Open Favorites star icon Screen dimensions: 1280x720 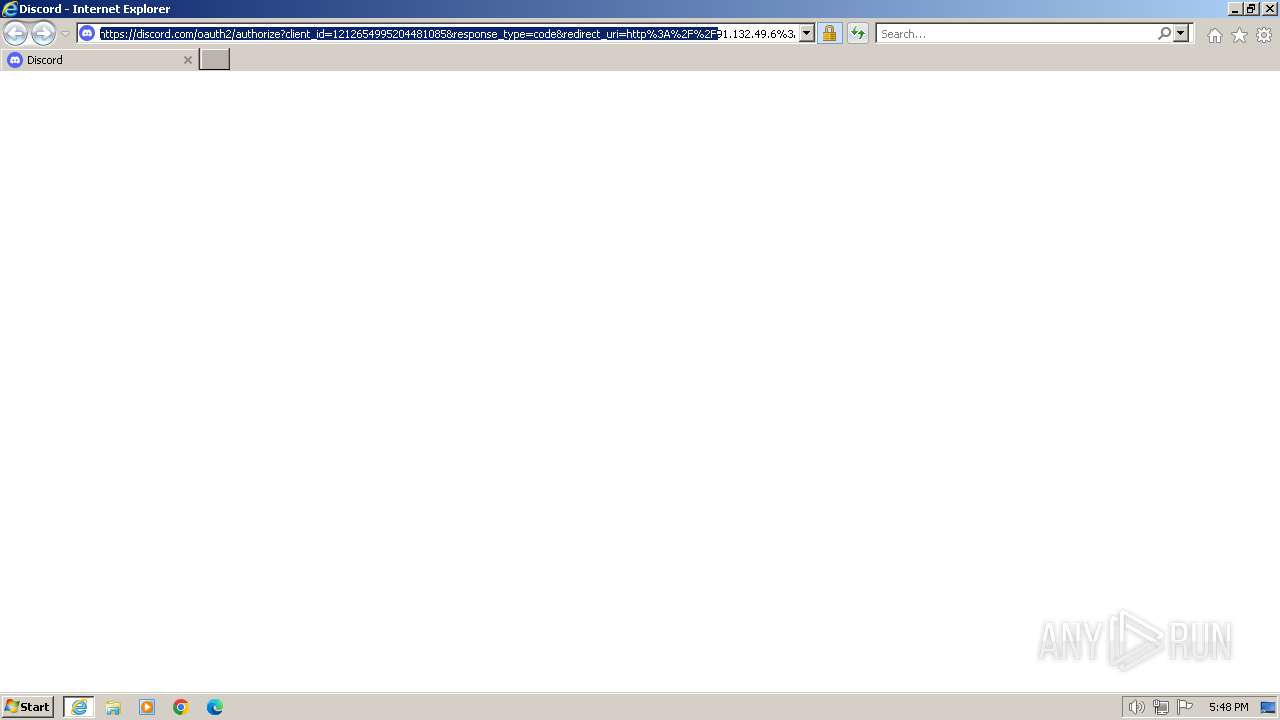tap(1239, 35)
